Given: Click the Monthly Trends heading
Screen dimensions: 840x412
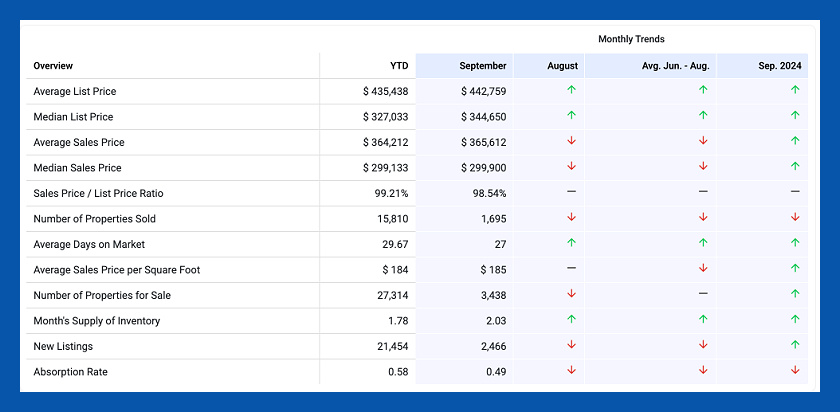Looking at the screenshot, I should click(x=631, y=39).
